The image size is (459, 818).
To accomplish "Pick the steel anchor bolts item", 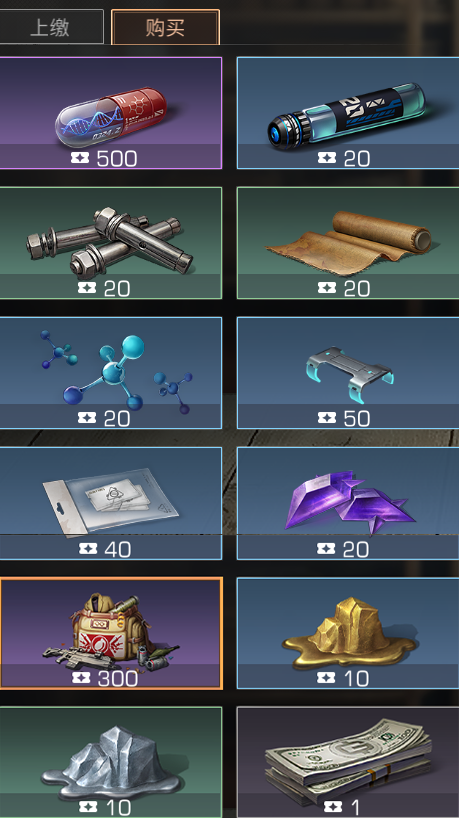I will tap(111, 243).
